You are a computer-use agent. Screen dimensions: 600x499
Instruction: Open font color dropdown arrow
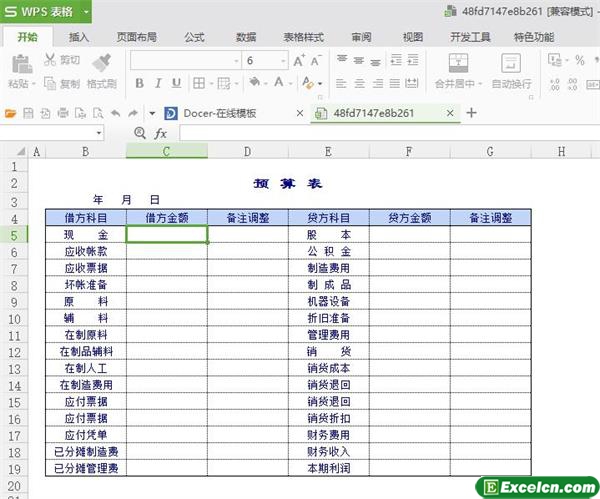click(290, 83)
